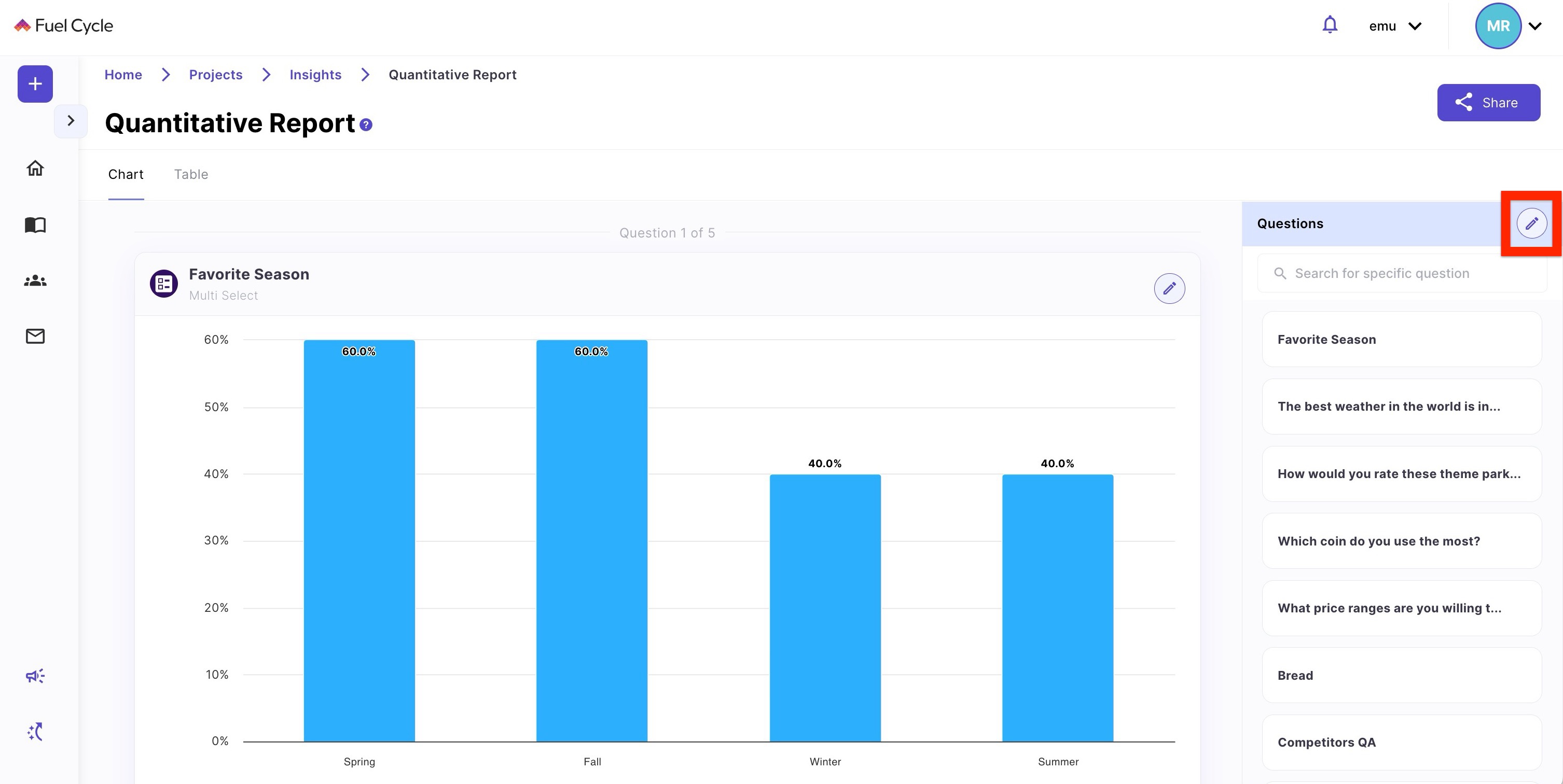
Task: Select the Chart tab
Action: (126, 175)
